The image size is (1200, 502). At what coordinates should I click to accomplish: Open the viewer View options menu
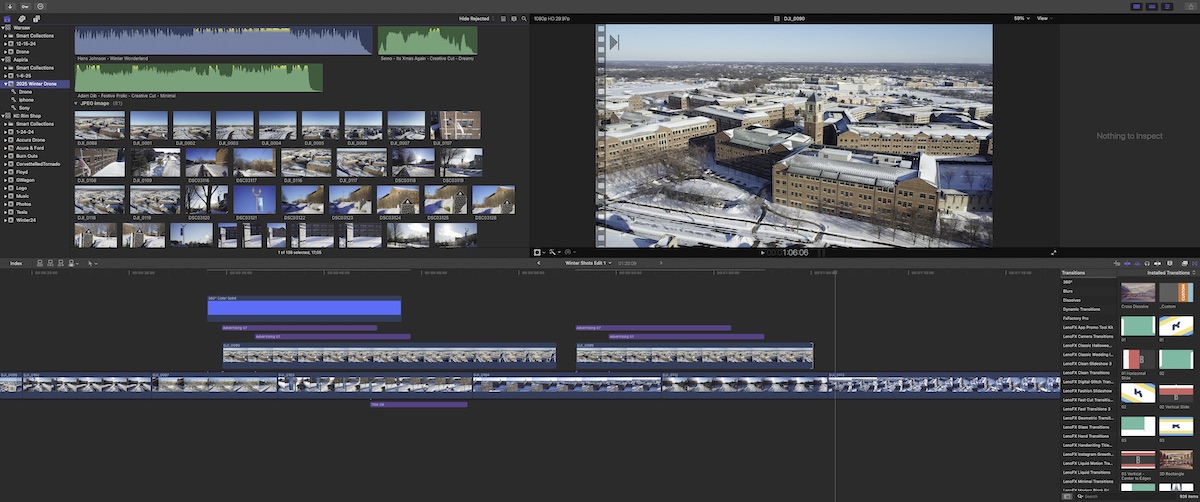pos(1045,18)
